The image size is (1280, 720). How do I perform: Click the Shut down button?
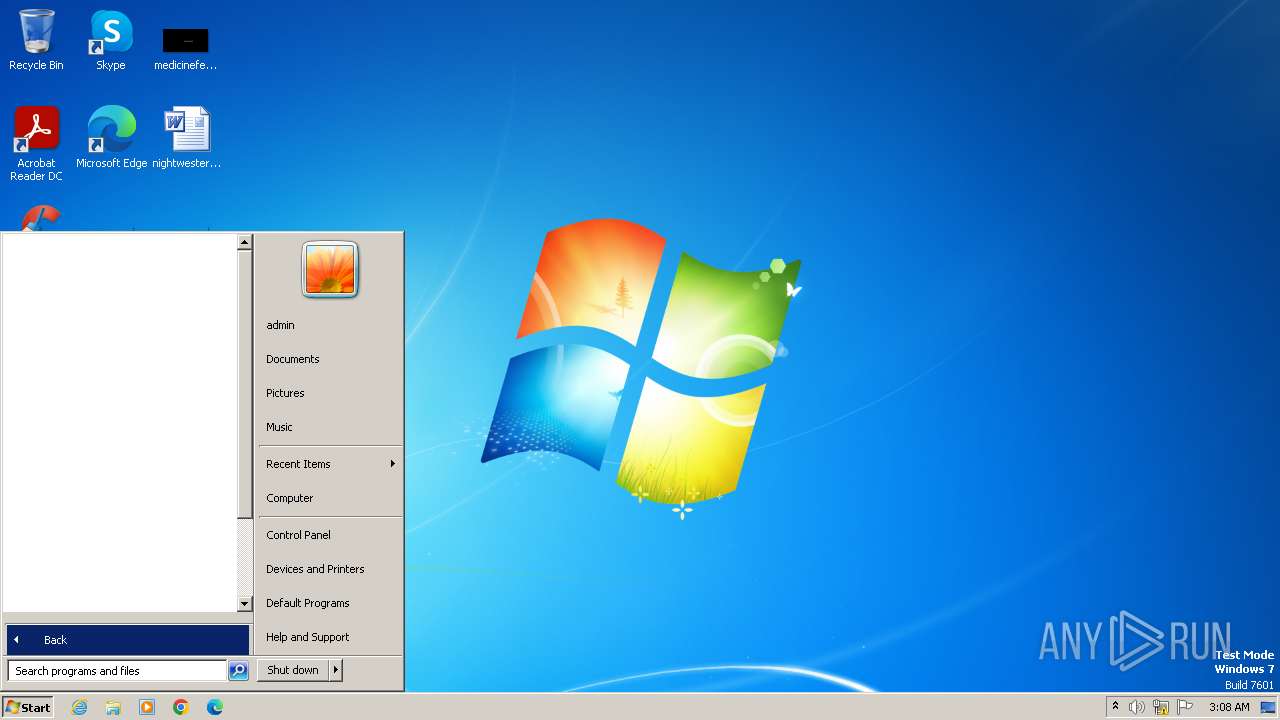point(293,670)
